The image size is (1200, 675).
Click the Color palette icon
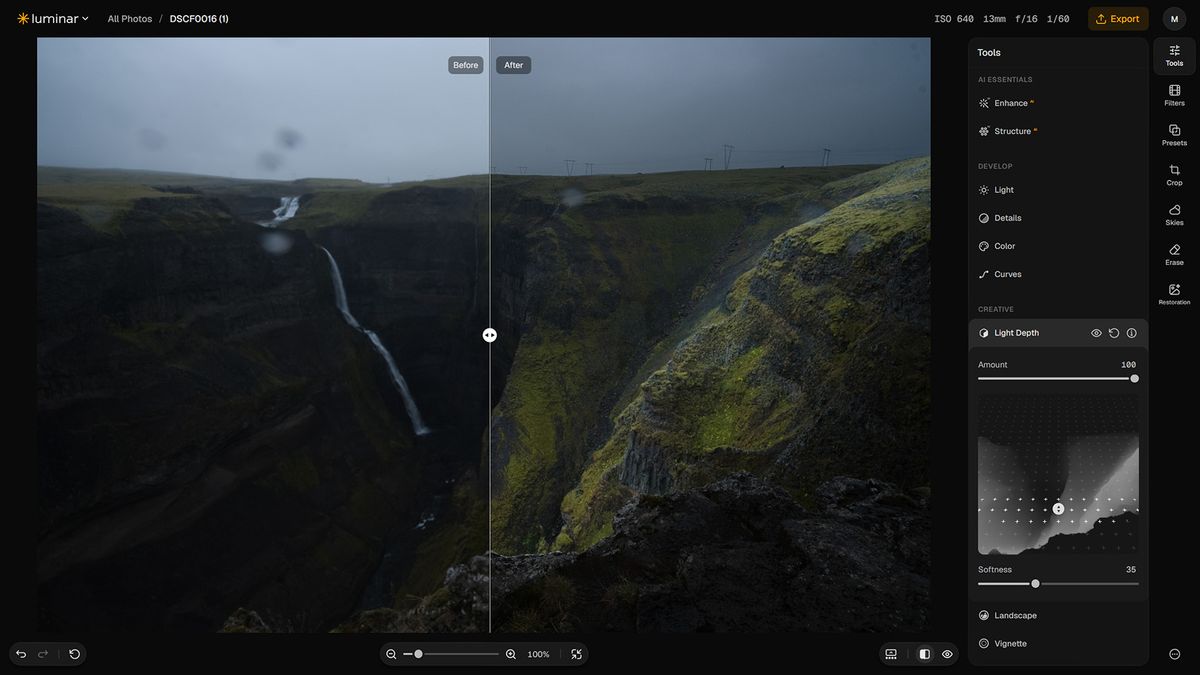[984, 246]
